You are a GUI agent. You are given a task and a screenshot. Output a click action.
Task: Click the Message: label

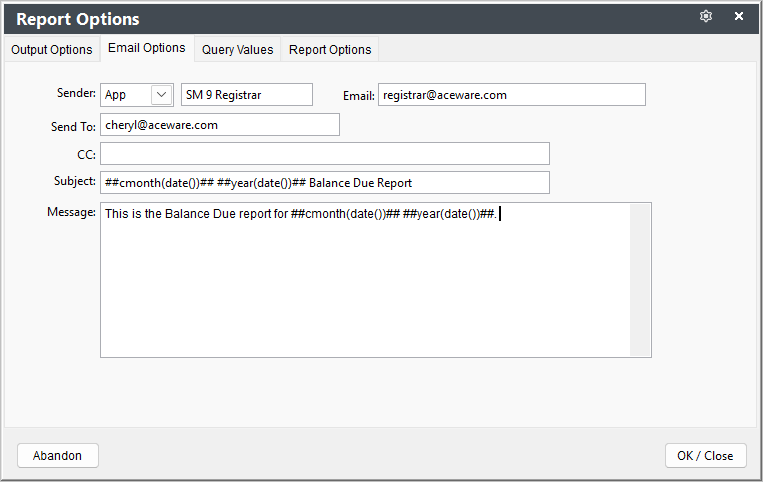click(72, 212)
